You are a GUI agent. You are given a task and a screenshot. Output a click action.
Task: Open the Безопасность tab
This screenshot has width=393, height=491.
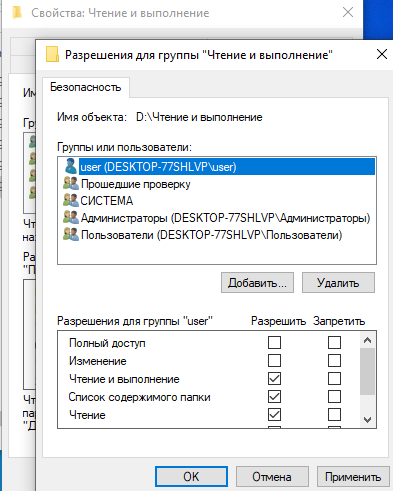86,87
